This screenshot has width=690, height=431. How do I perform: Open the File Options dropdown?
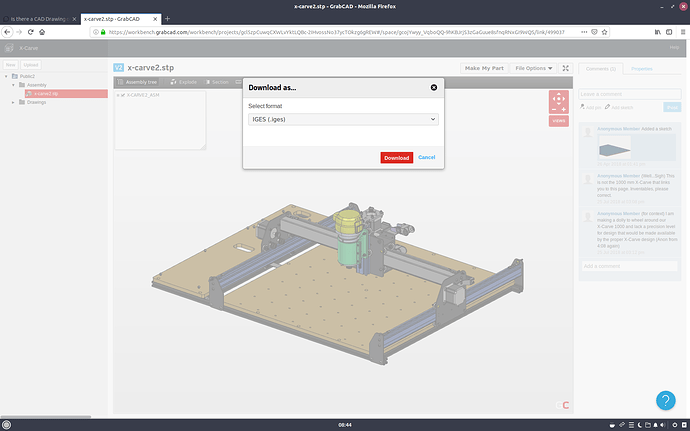[533, 68]
